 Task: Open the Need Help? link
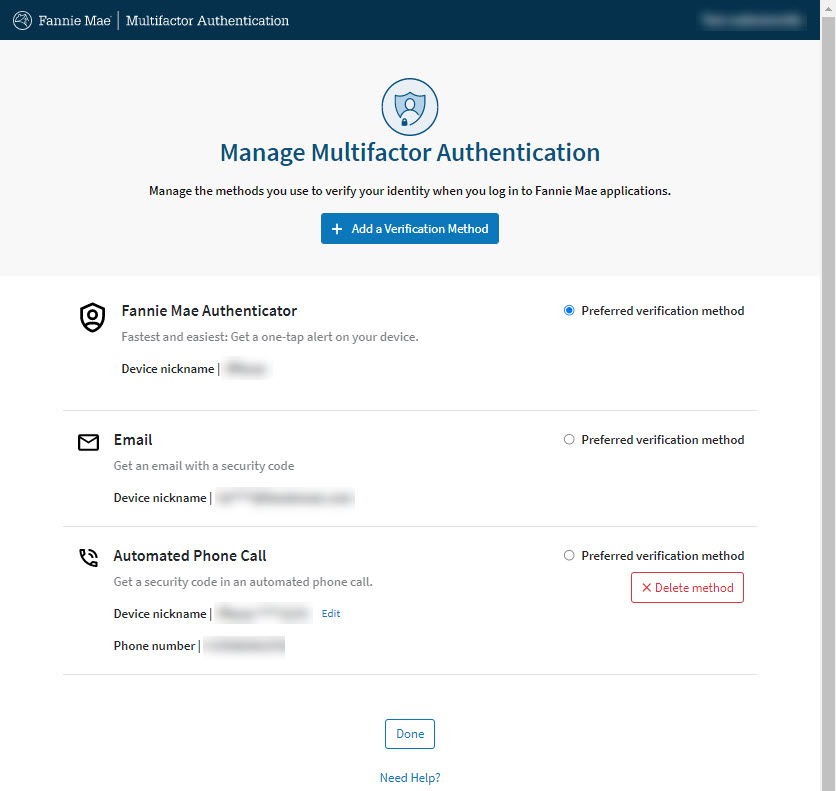[410, 778]
